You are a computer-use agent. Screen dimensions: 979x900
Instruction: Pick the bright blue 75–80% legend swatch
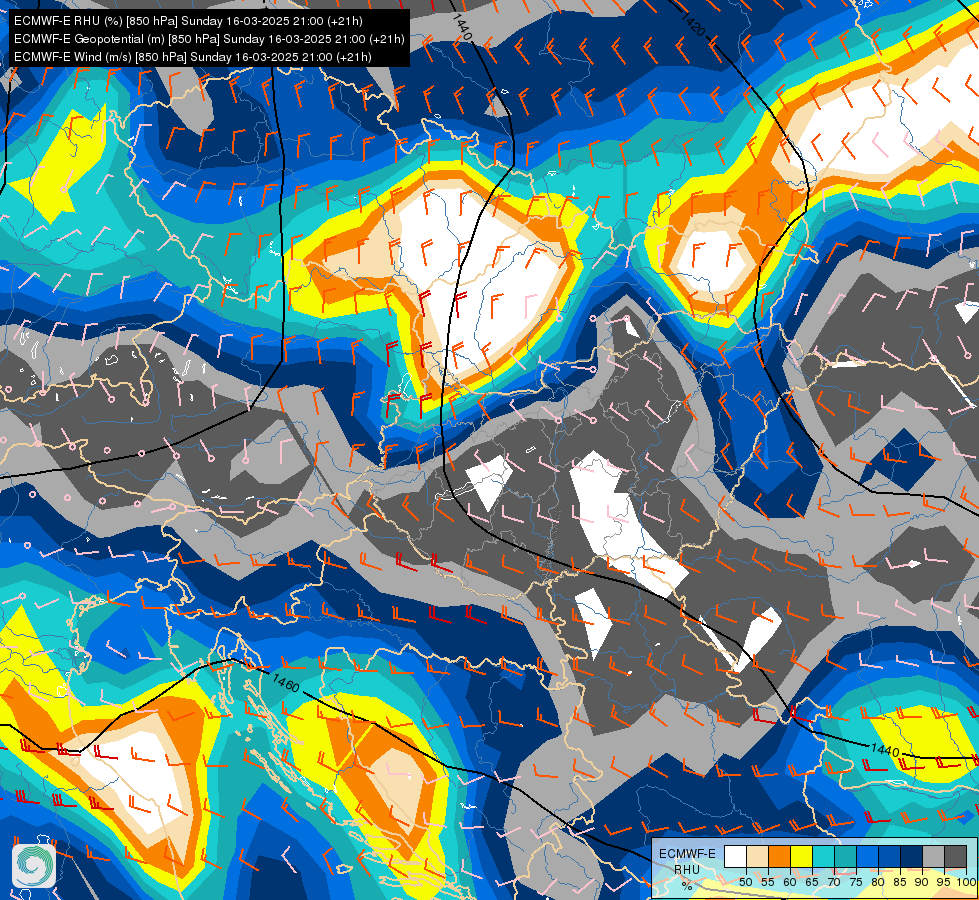(x=867, y=856)
